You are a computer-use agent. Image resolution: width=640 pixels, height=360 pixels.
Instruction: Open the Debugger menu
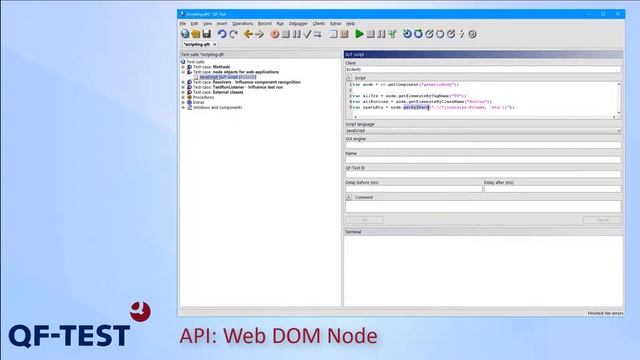(x=298, y=24)
